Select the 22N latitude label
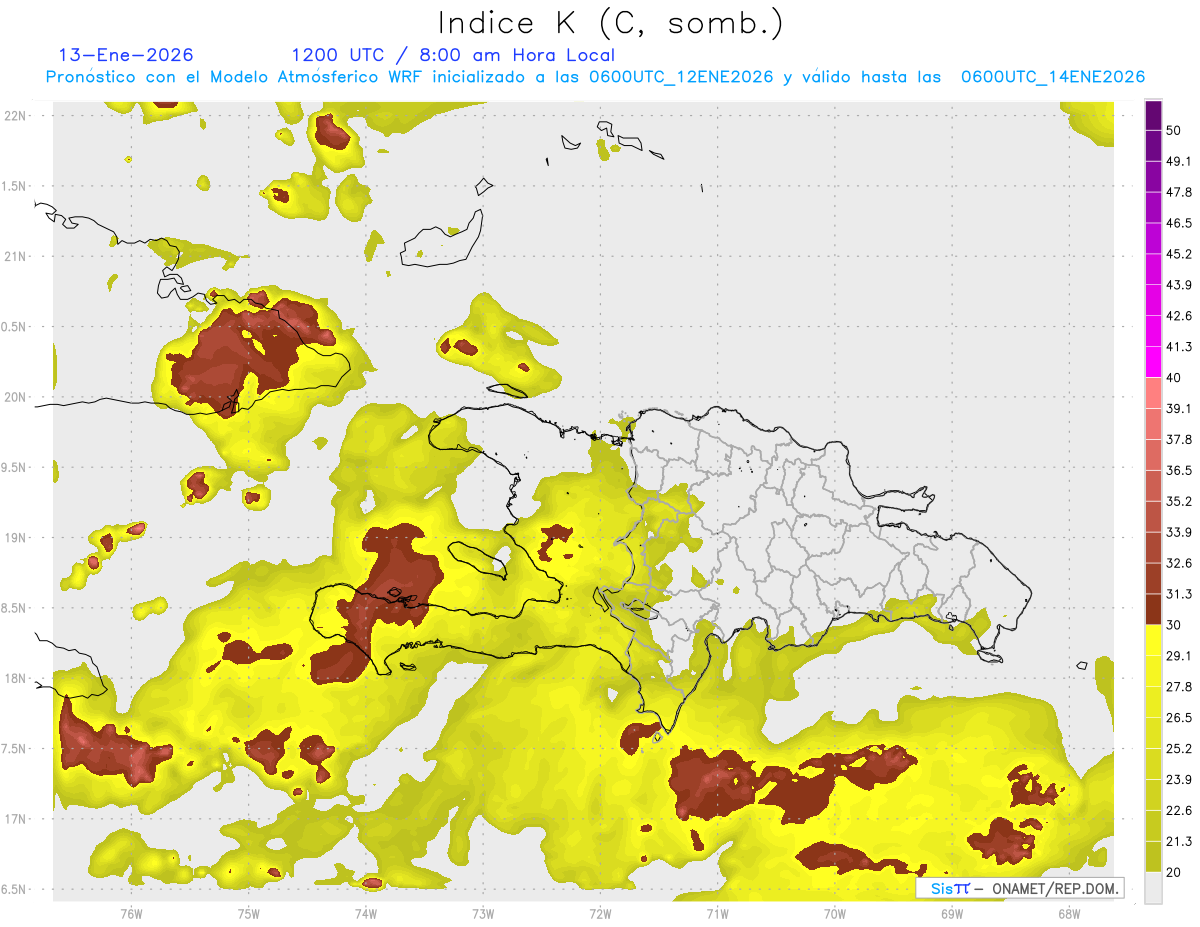The width and height of the screenshot is (1200, 927). click(x=14, y=115)
